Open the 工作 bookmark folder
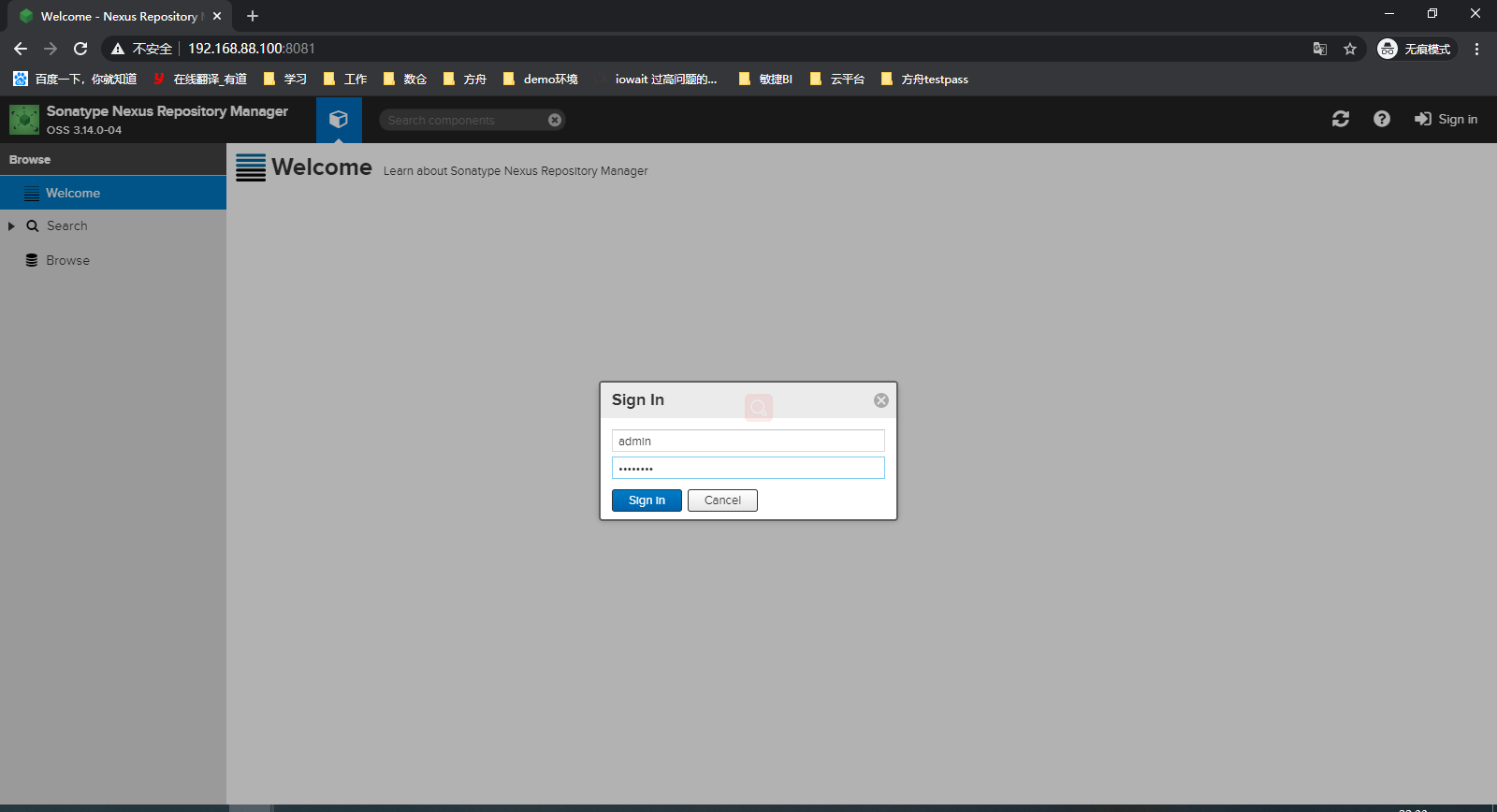 [345, 79]
